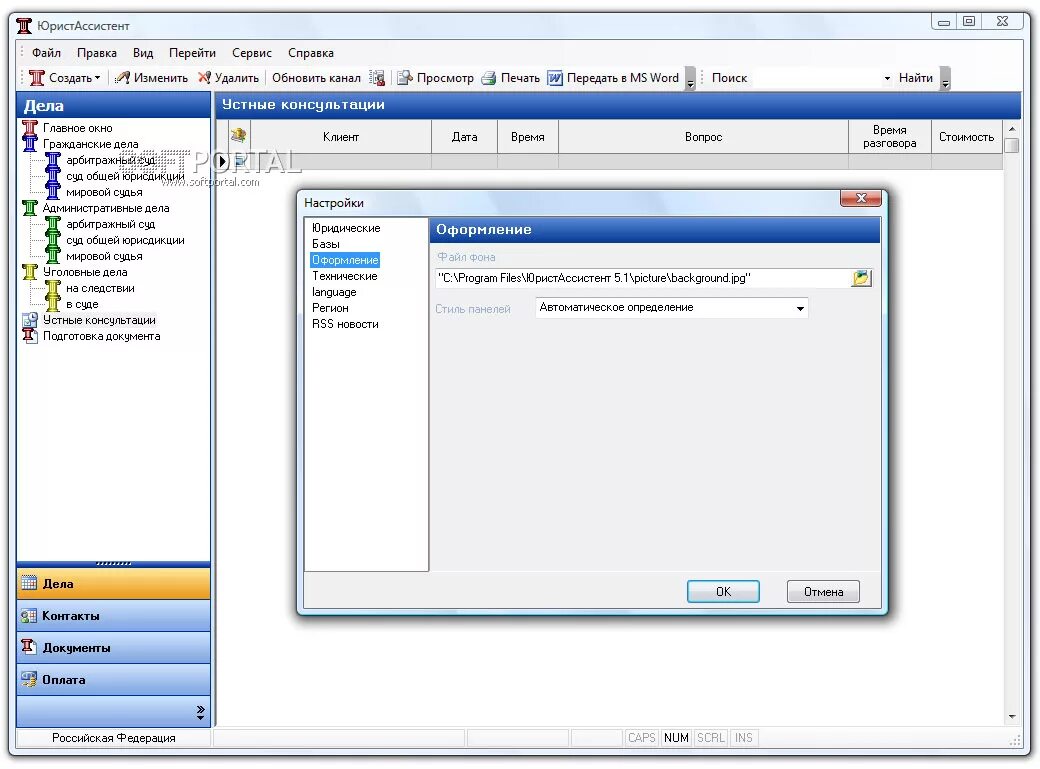1040x769 pixels.
Task: Select Технические in Настройки list
Action: coord(345,276)
